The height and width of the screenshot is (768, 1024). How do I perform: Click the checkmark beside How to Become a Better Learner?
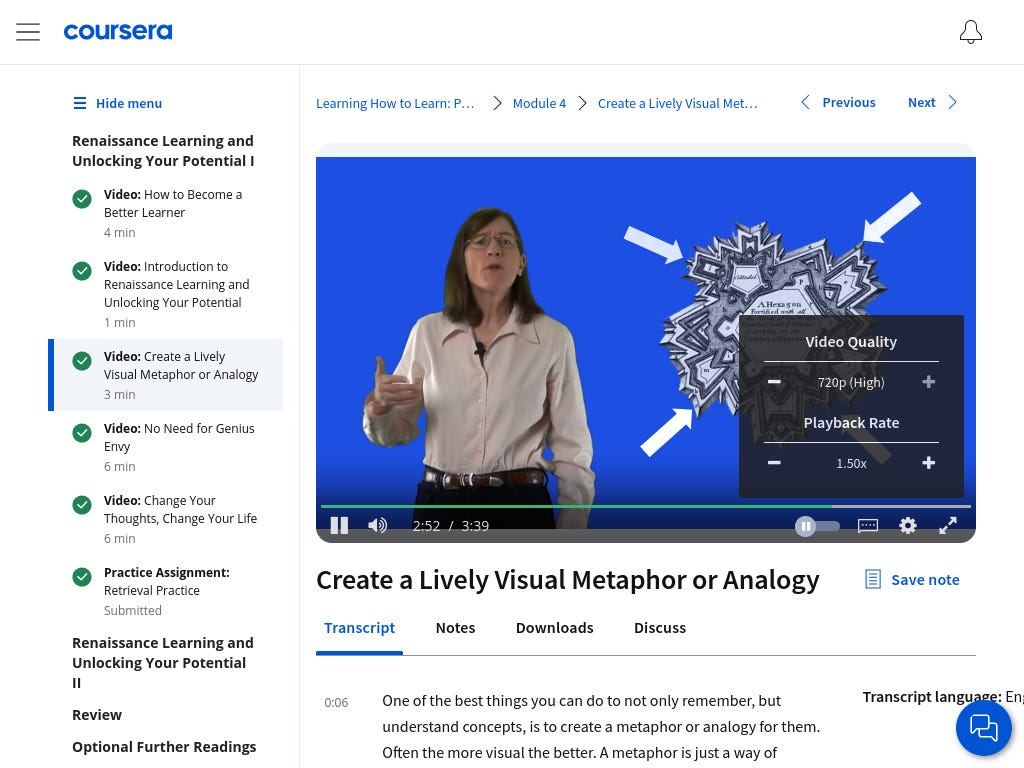(82, 199)
